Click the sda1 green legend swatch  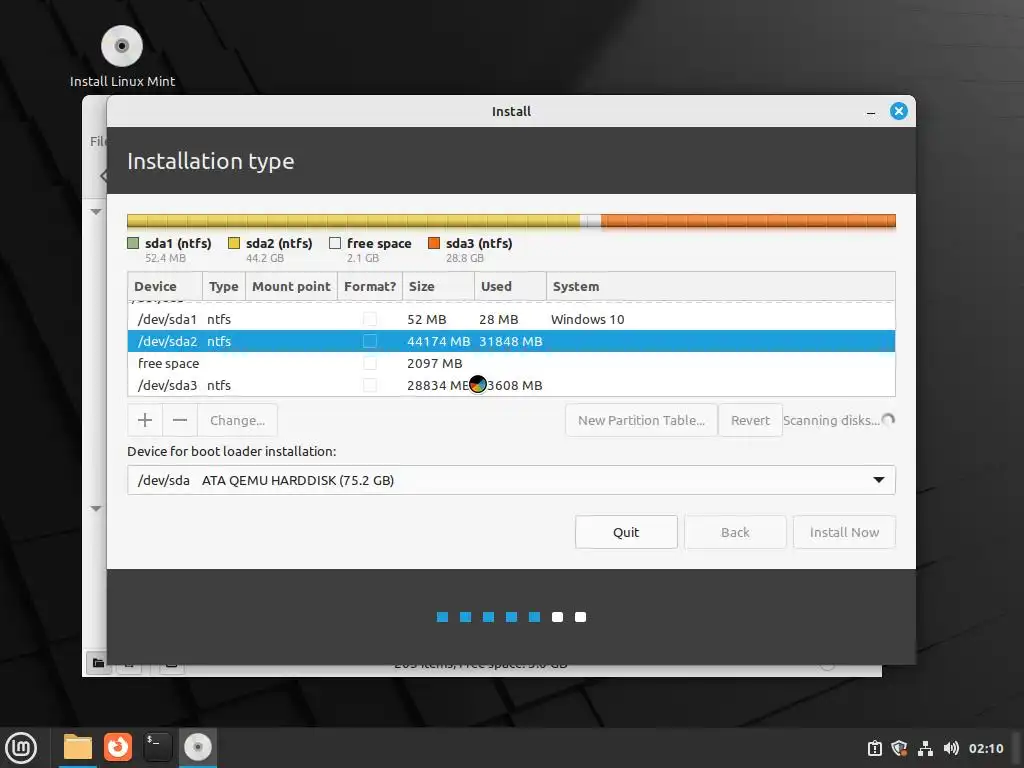[133, 243]
